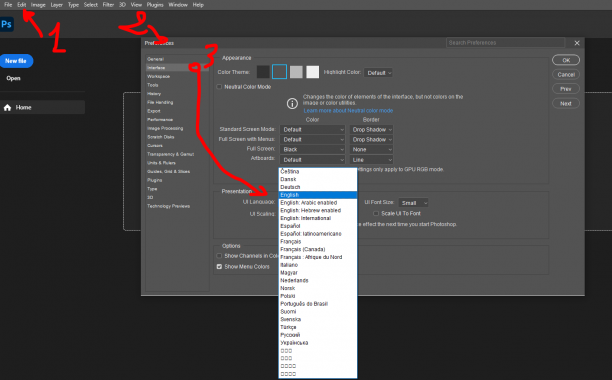Open the Edit menu

[x=21, y=5]
